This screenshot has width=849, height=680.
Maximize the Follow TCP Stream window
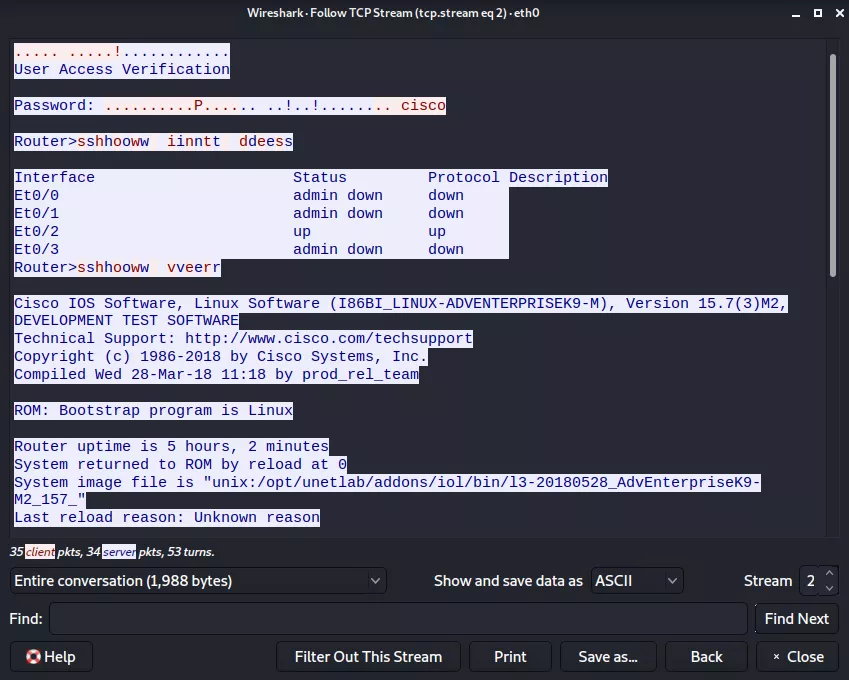(817, 13)
